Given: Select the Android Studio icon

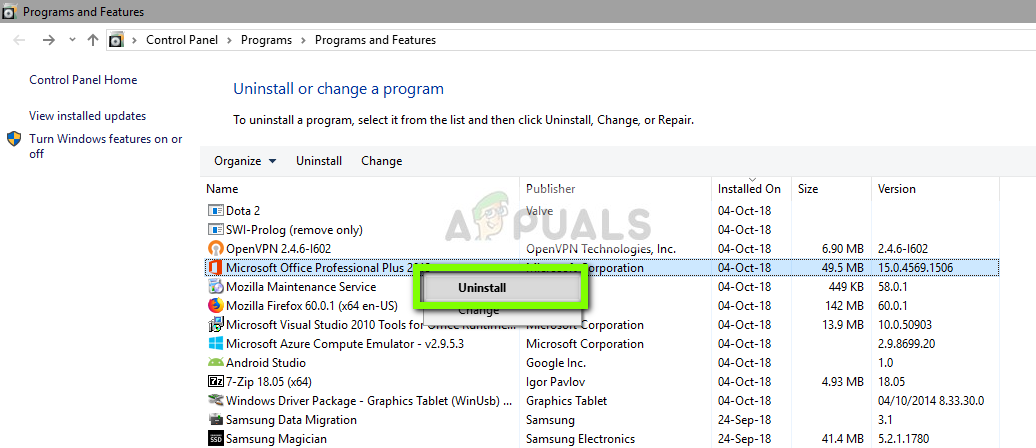Looking at the screenshot, I should (x=215, y=363).
